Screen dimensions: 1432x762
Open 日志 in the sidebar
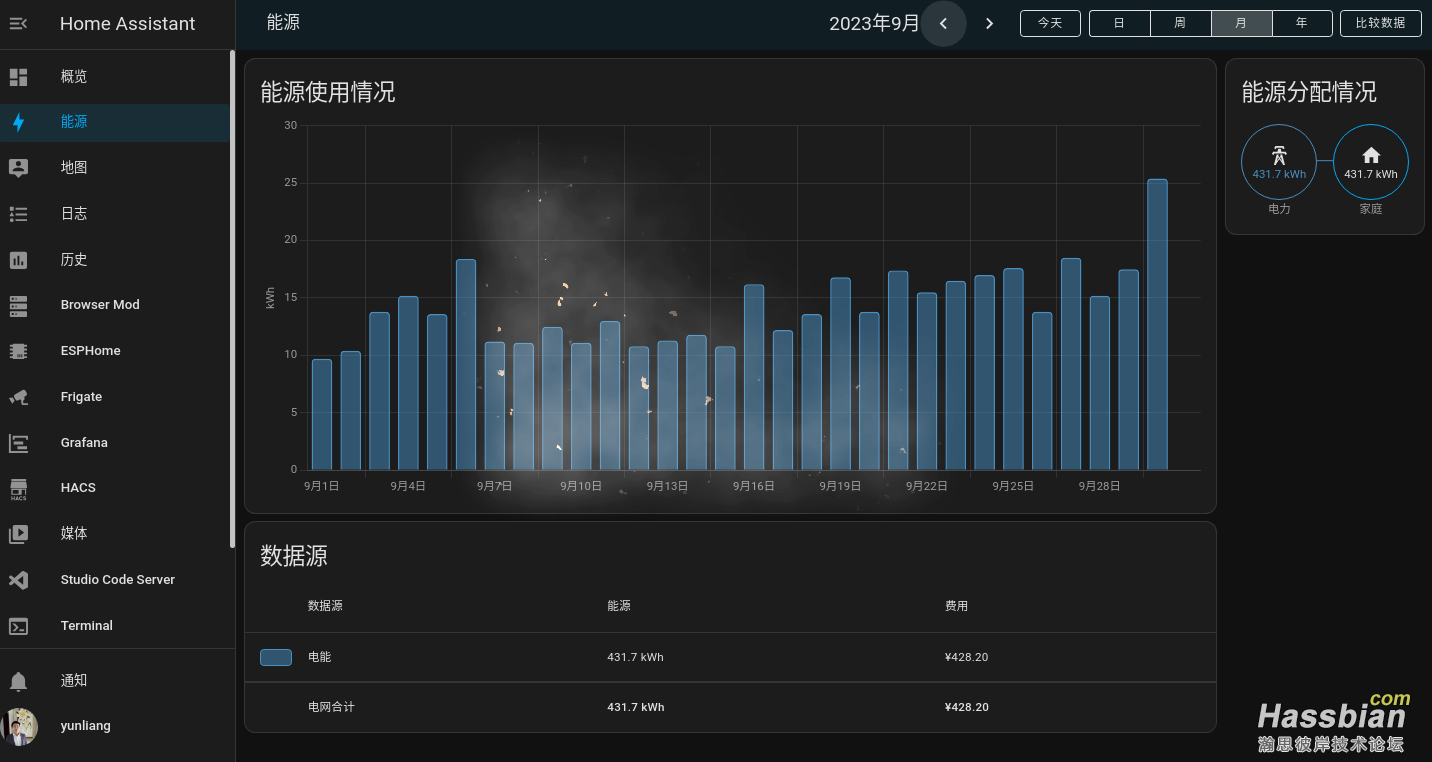[x=115, y=214]
